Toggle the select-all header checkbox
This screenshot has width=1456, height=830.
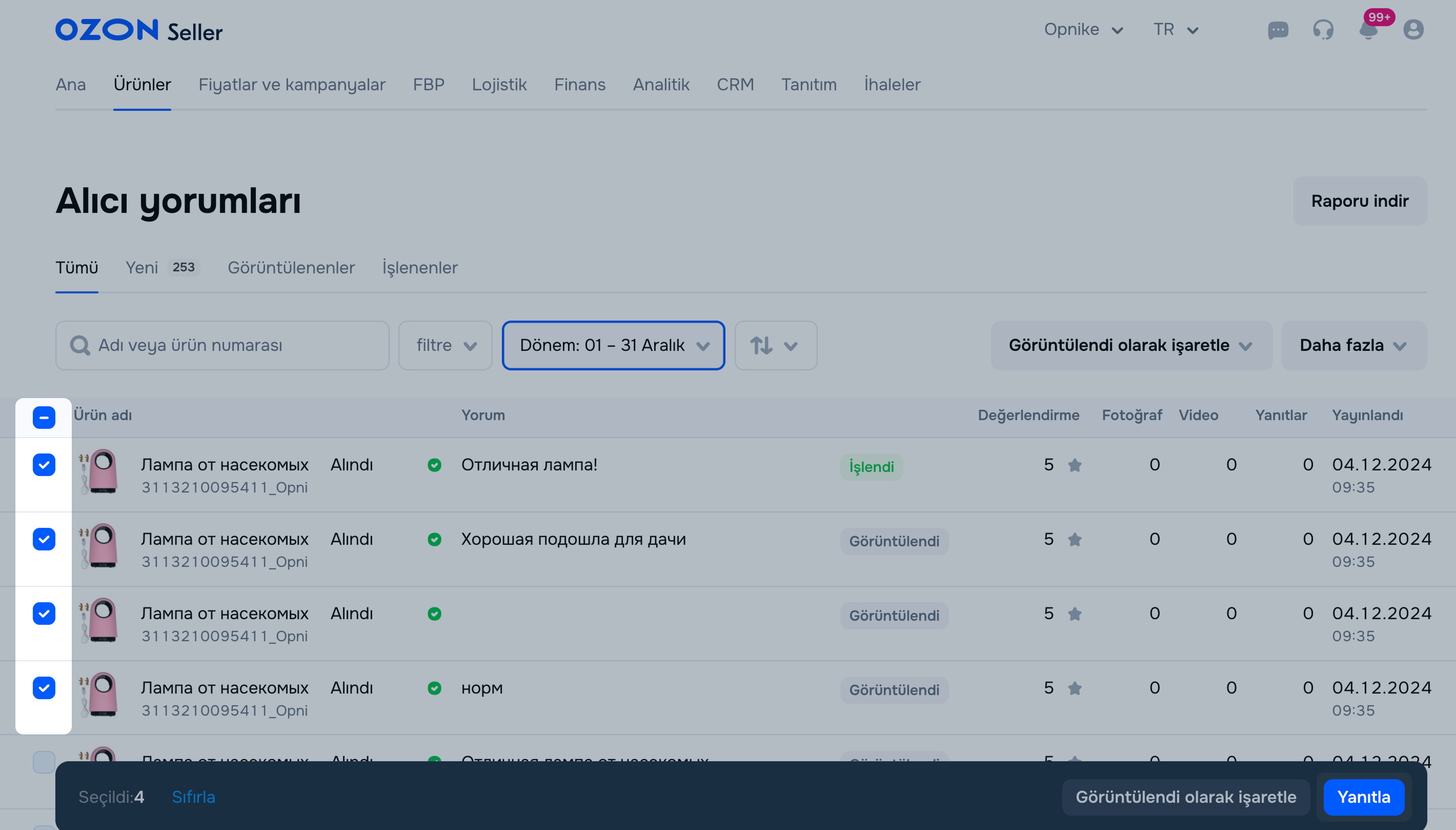tap(44, 417)
